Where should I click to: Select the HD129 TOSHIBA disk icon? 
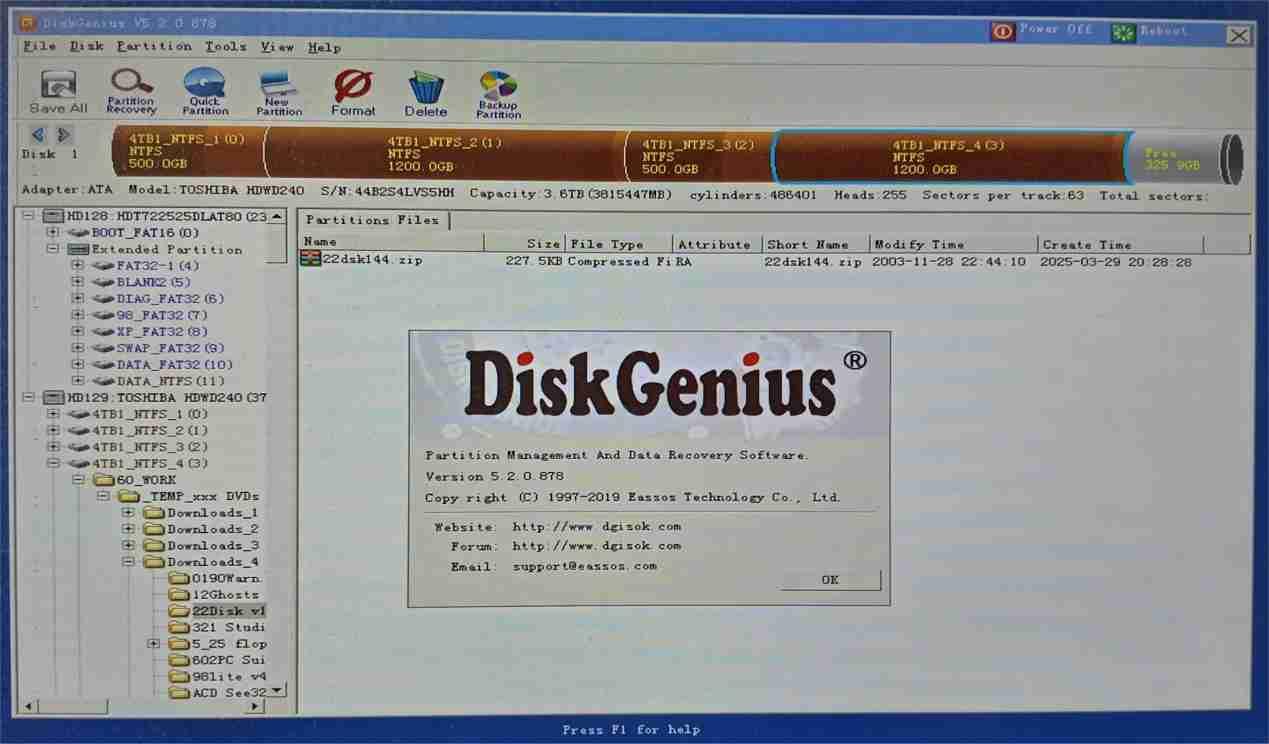coord(53,397)
